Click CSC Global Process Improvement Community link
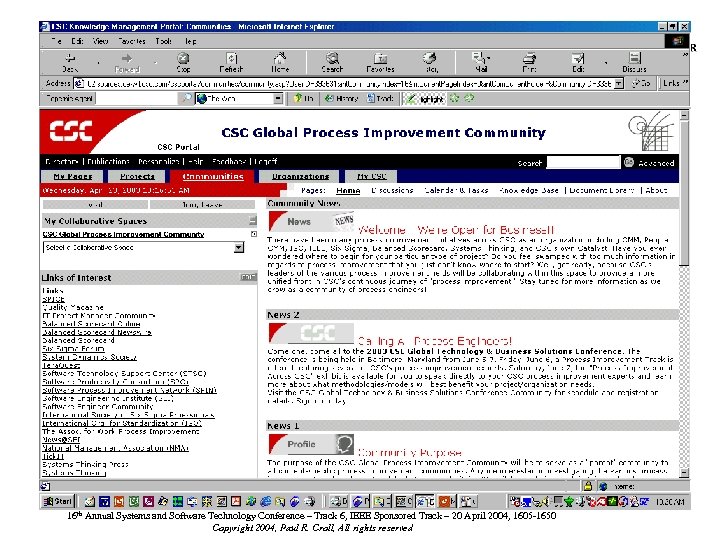Viewport: 720px width, 540px height. point(123,234)
